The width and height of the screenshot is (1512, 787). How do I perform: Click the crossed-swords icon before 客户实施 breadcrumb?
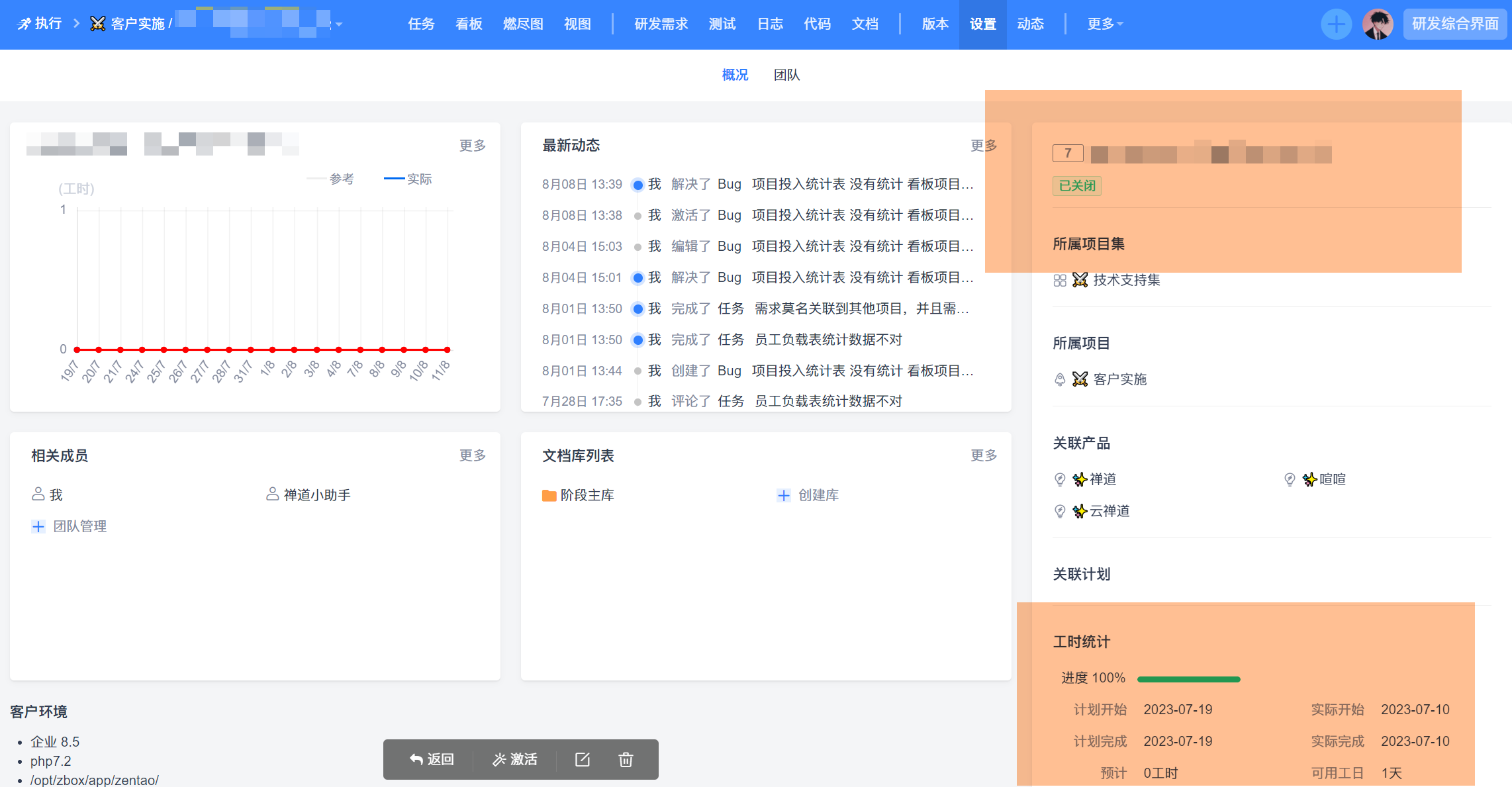pyautogui.click(x=98, y=24)
